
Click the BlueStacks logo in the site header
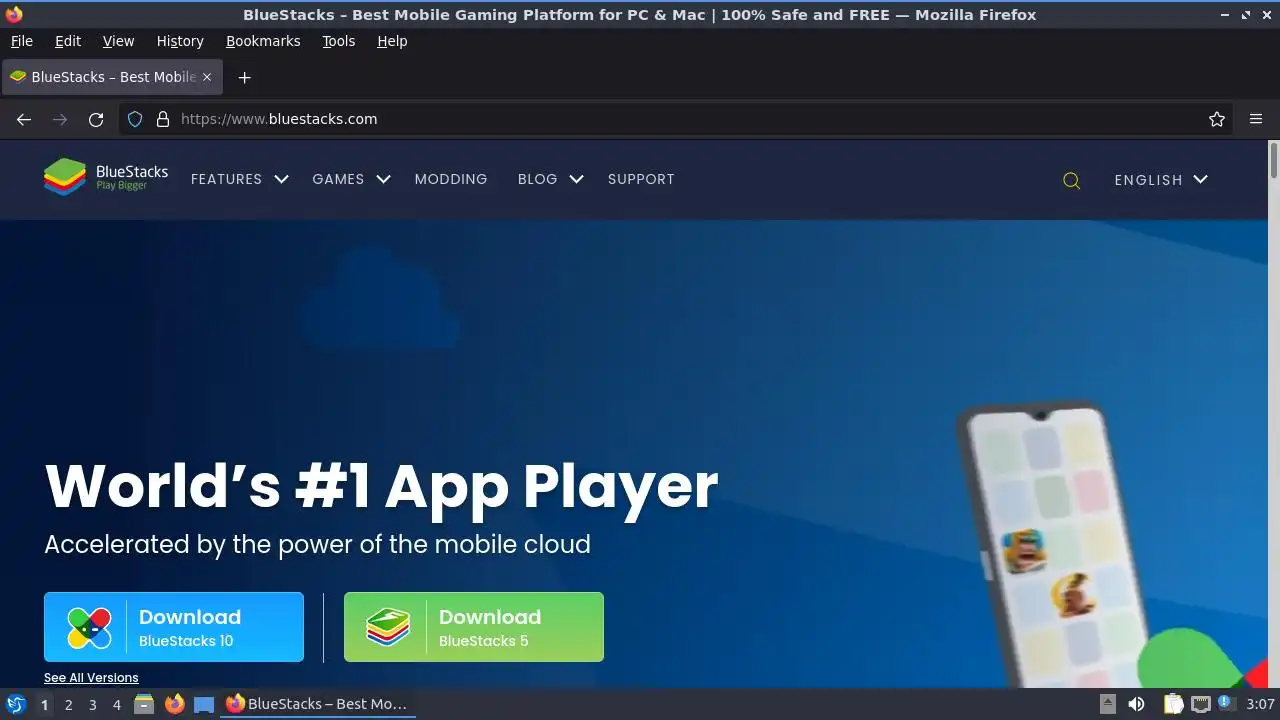(106, 177)
